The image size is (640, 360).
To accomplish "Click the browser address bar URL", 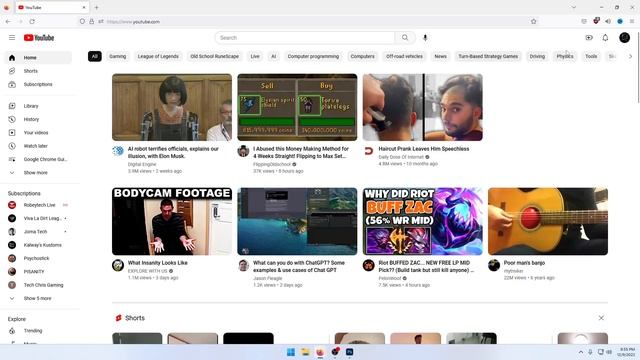I will [x=133, y=22].
